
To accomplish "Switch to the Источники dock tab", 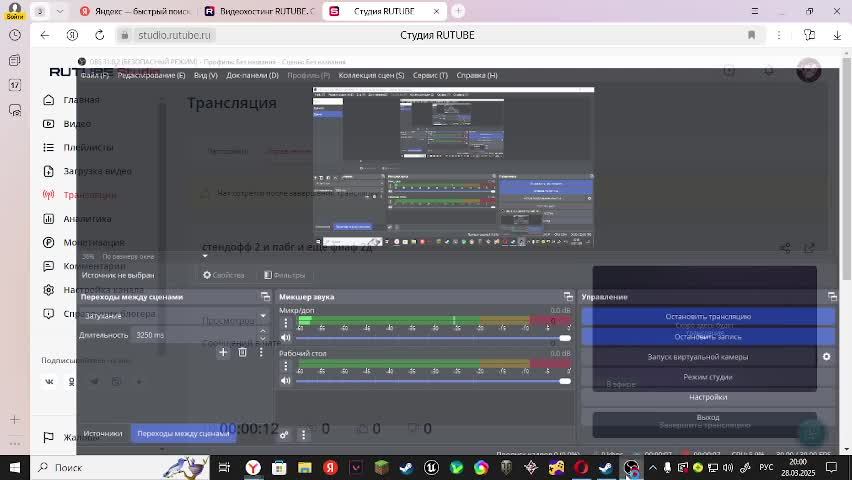I will [x=103, y=433].
